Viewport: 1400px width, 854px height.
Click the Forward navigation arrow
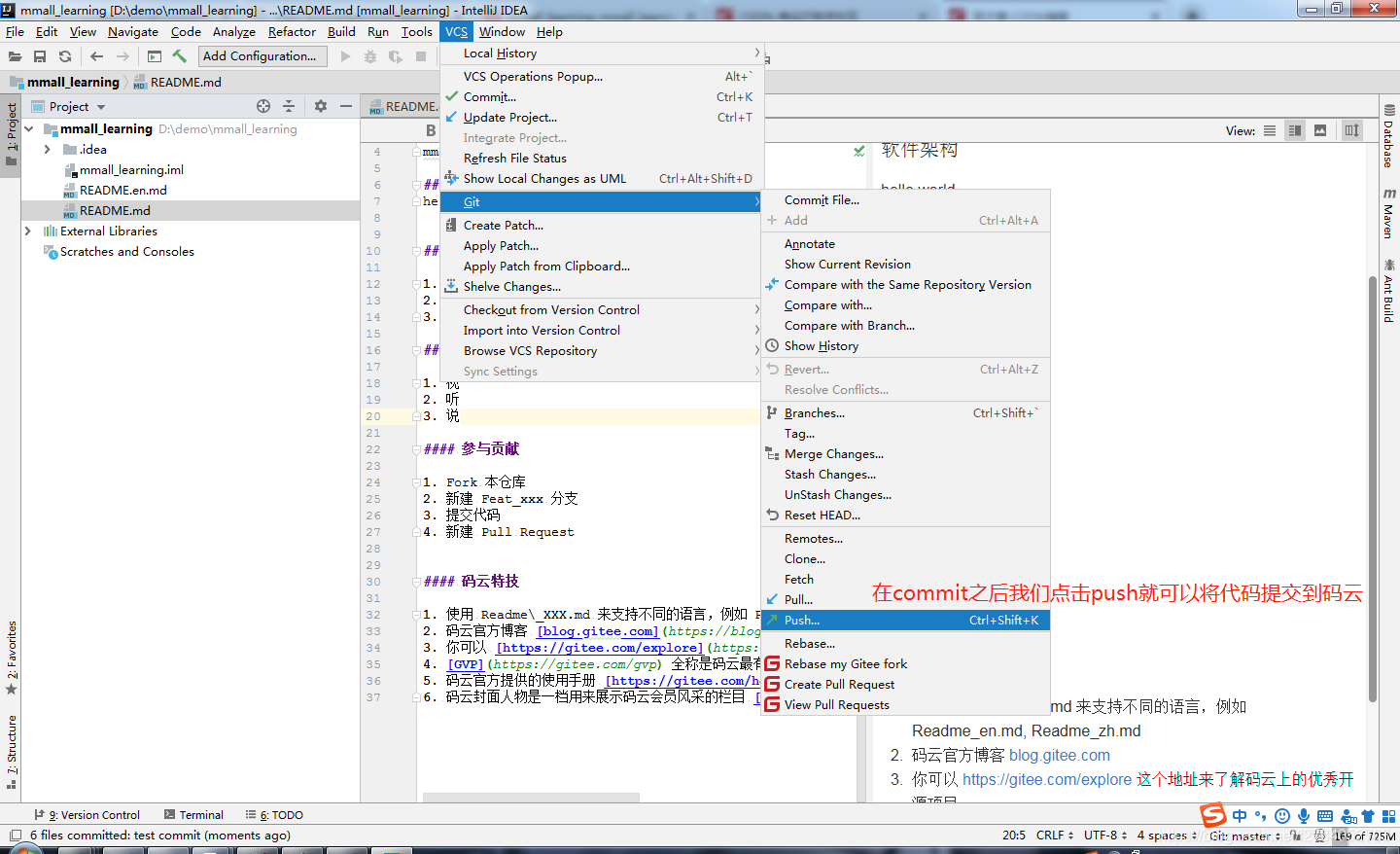122,56
